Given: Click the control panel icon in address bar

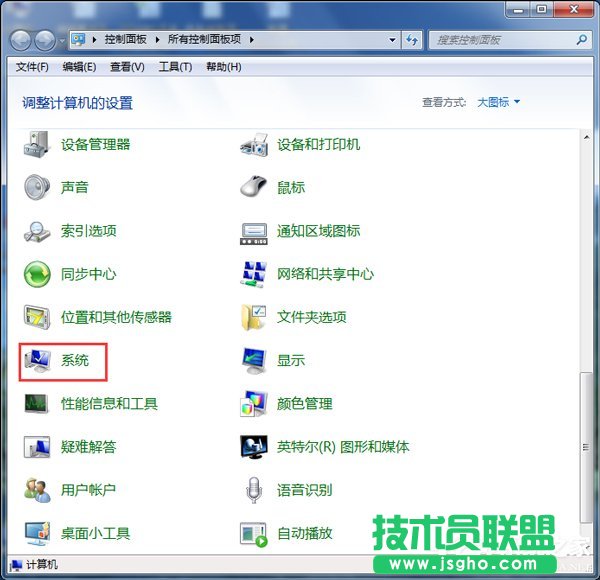Looking at the screenshot, I should 79,39.
